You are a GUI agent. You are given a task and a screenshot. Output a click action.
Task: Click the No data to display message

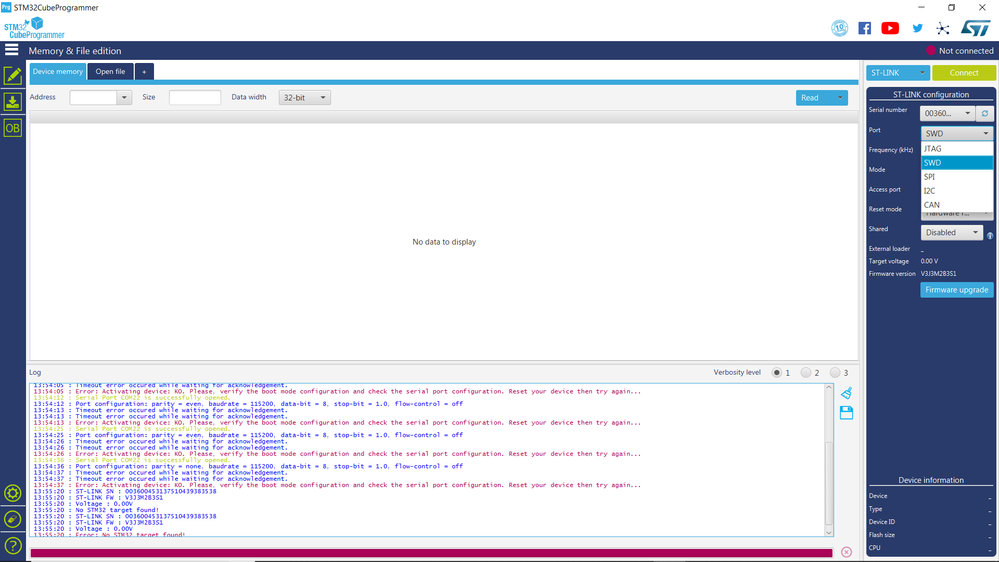(x=444, y=242)
